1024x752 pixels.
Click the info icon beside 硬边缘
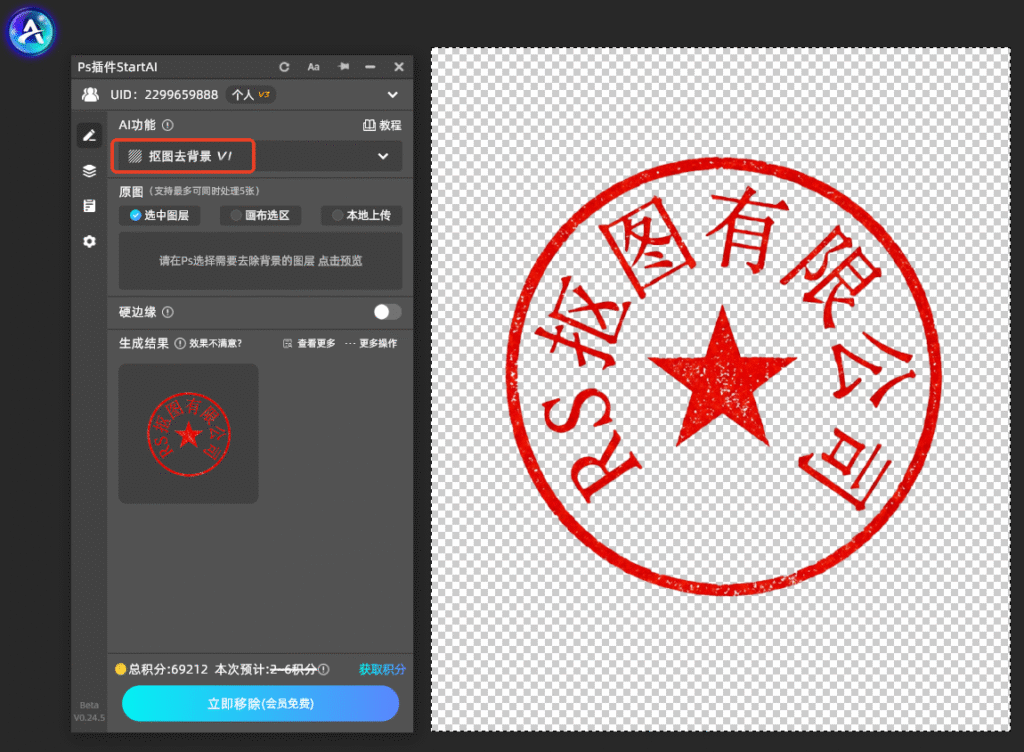point(168,312)
